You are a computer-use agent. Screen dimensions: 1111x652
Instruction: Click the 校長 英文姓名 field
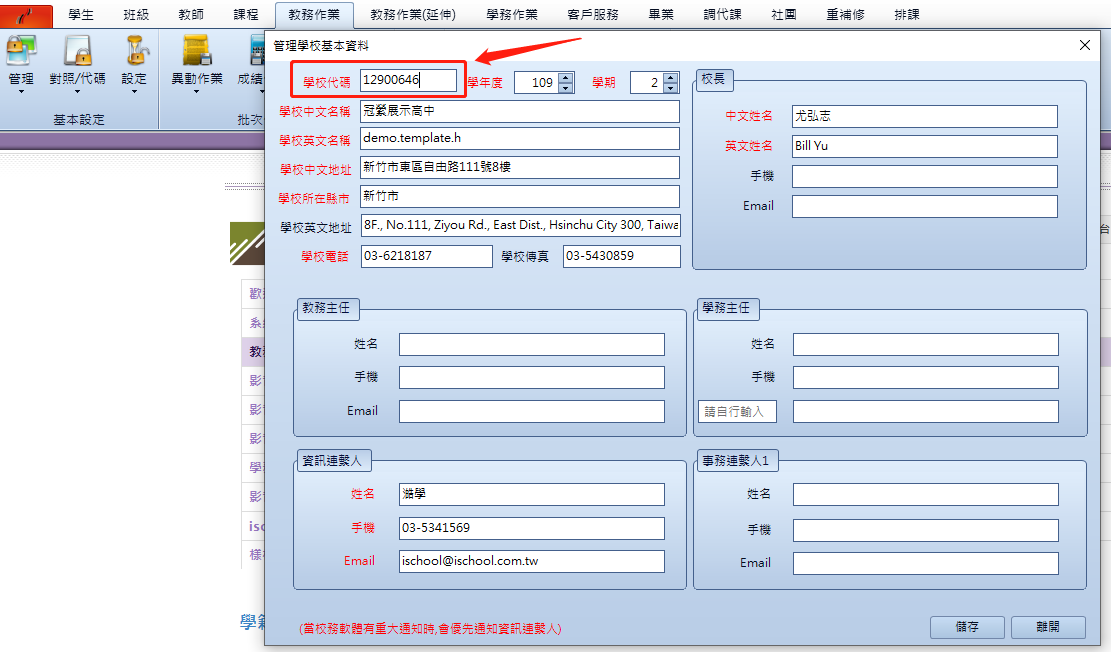click(925, 146)
